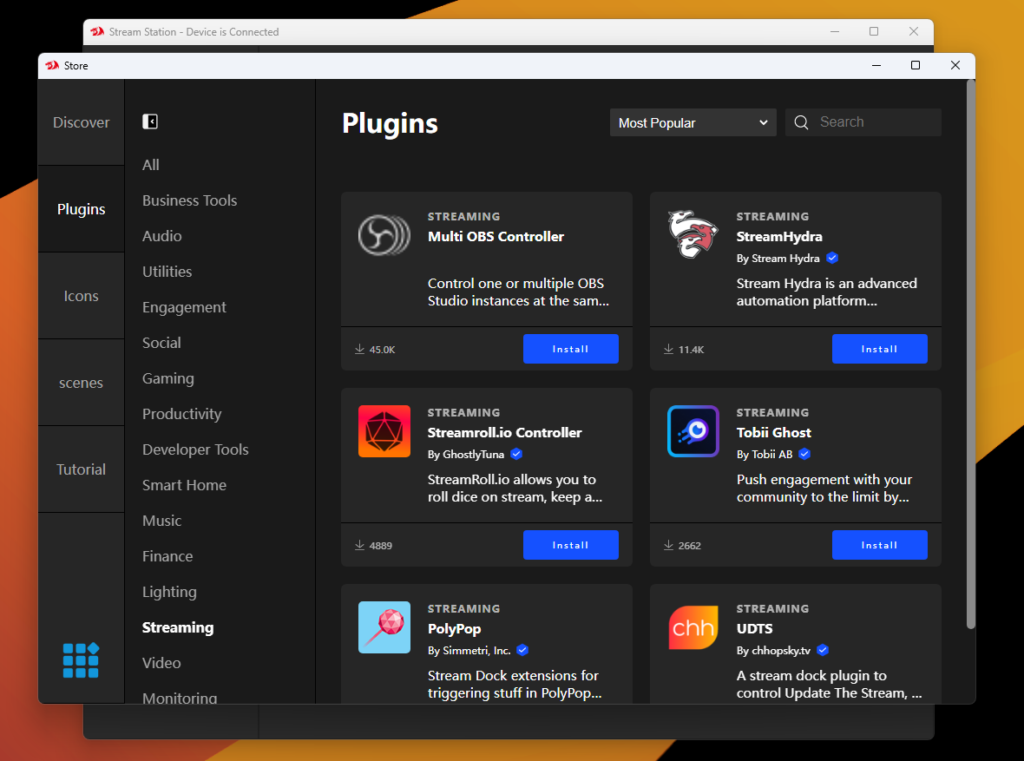Select the Social category

click(161, 343)
